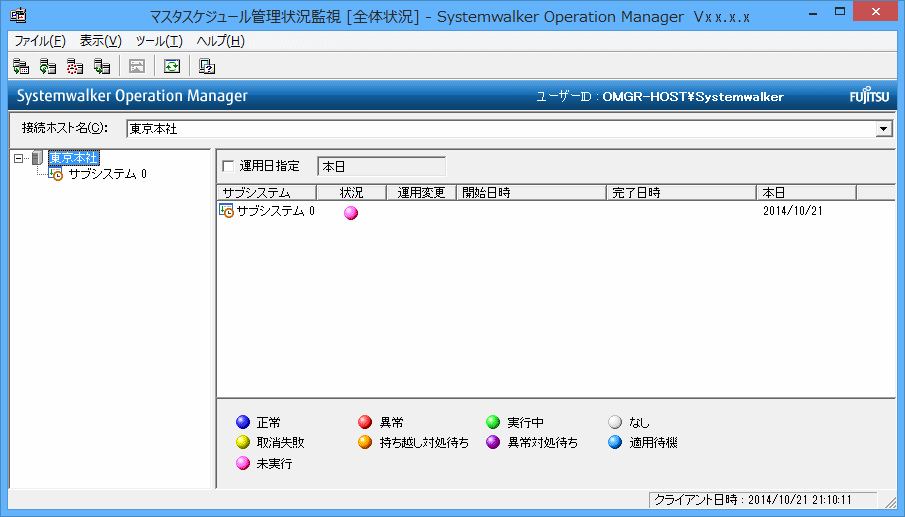Screen dimensions: 905x517
Task: Click the red 異常 legend ball
Action: pyautogui.click(x=365, y=422)
